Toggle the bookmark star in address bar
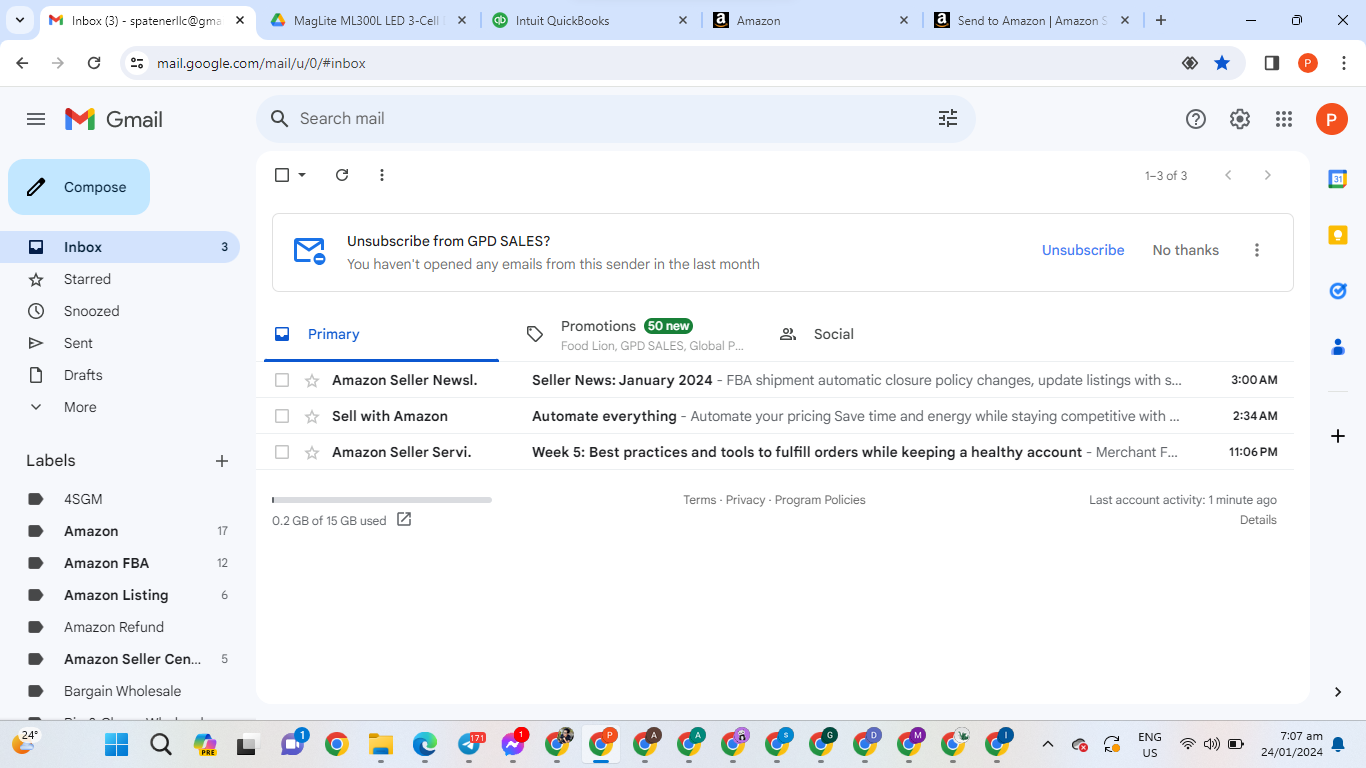Viewport: 1366px width, 768px height. pyautogui.click(x=1222, y=63)
